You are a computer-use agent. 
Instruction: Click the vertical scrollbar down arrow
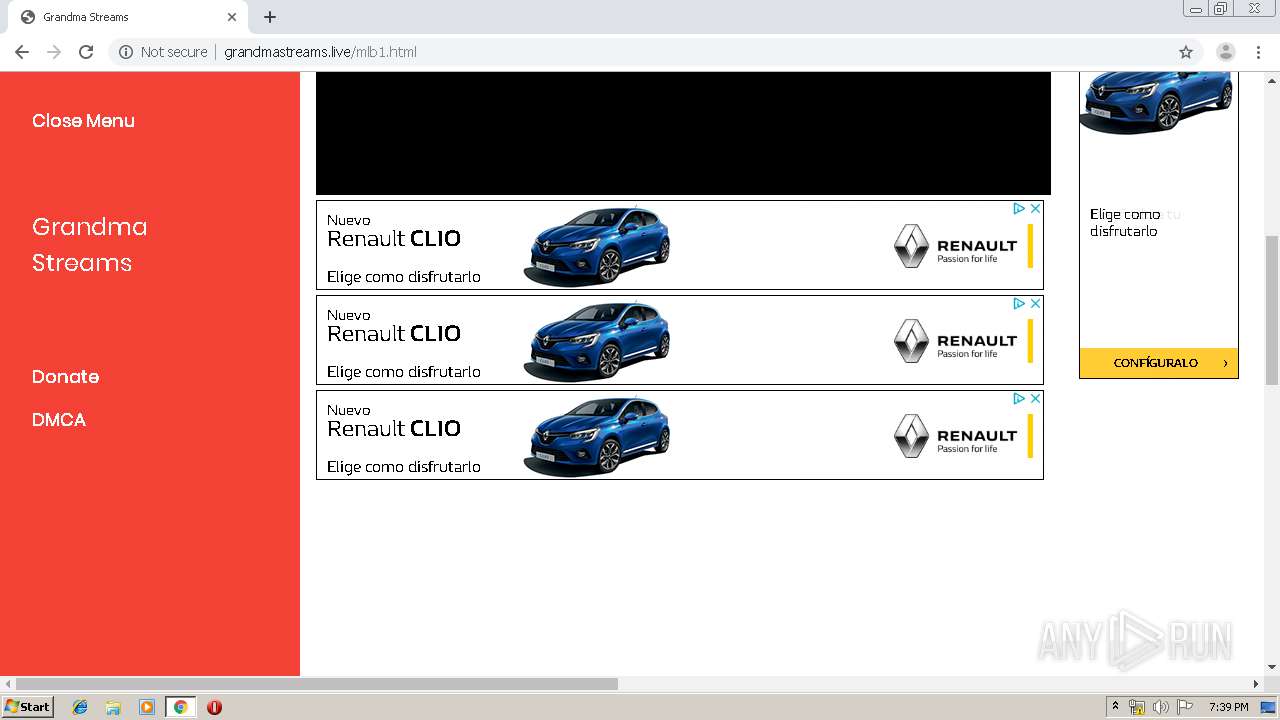coord(1272,667)
